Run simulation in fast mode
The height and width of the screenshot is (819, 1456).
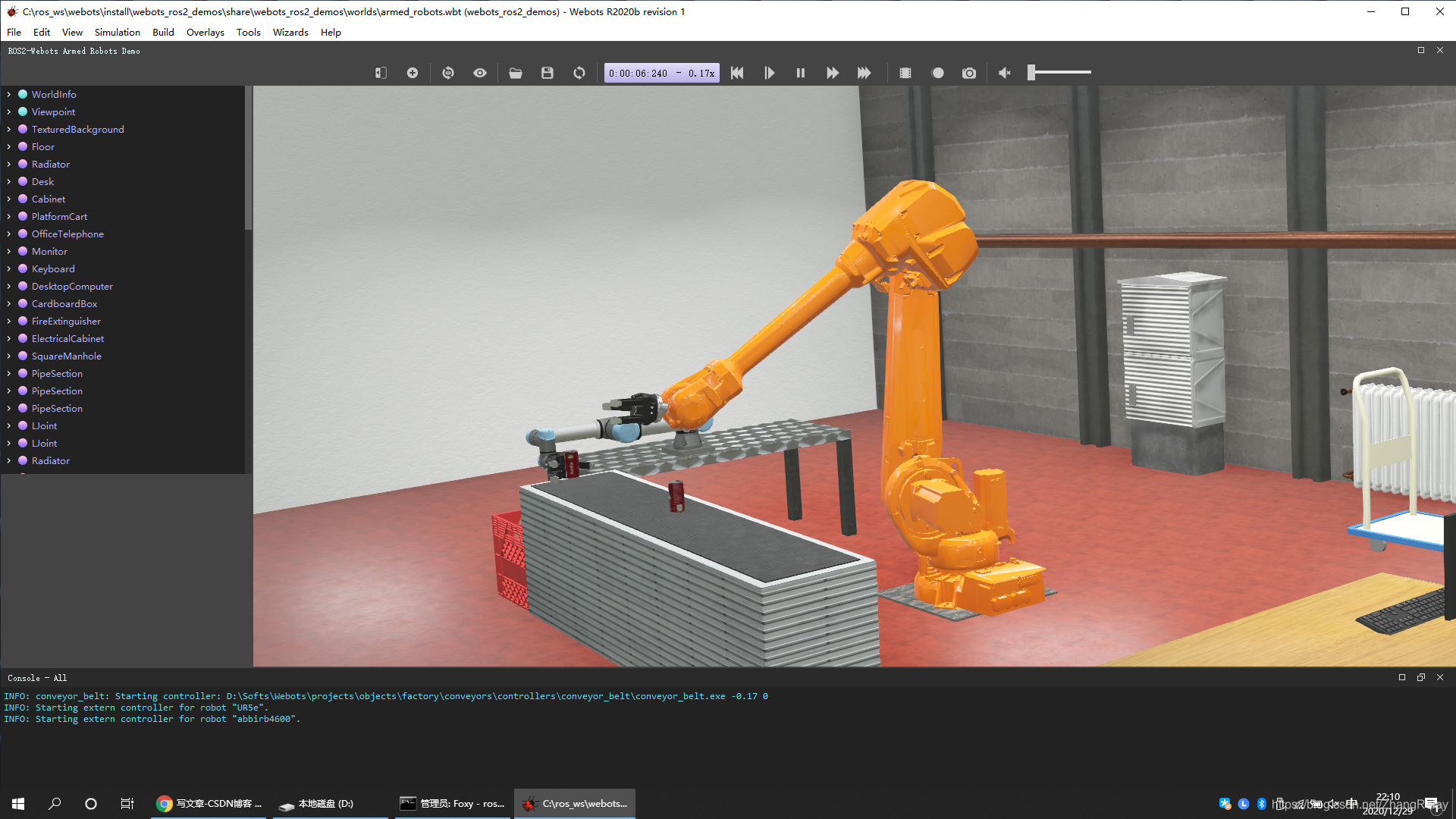pyautogui.click(x=864, y=73)
